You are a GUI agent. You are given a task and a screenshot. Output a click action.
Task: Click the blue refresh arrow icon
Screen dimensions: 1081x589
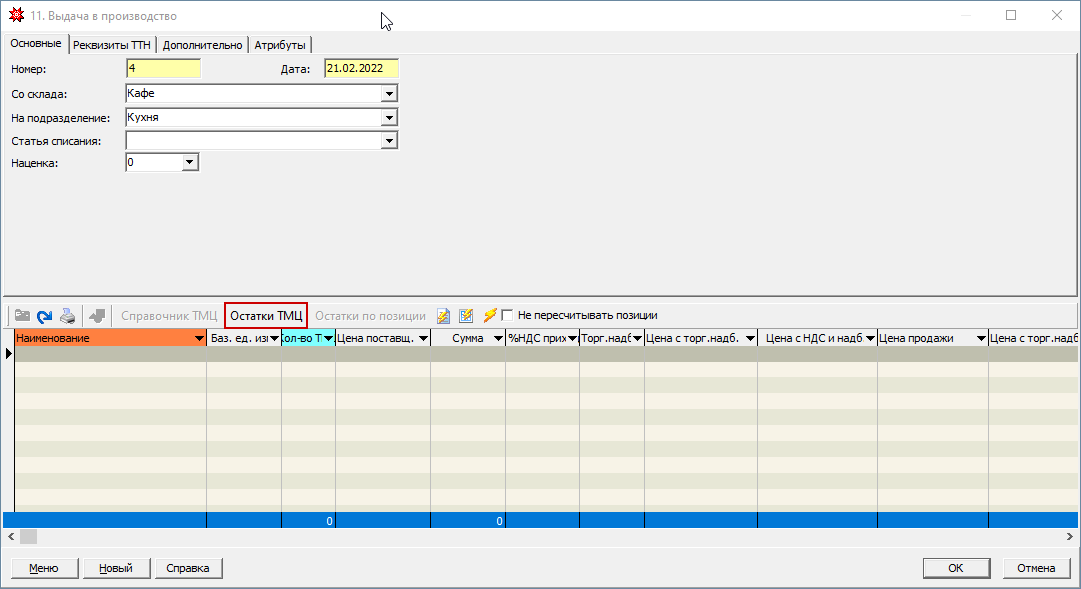44,315
